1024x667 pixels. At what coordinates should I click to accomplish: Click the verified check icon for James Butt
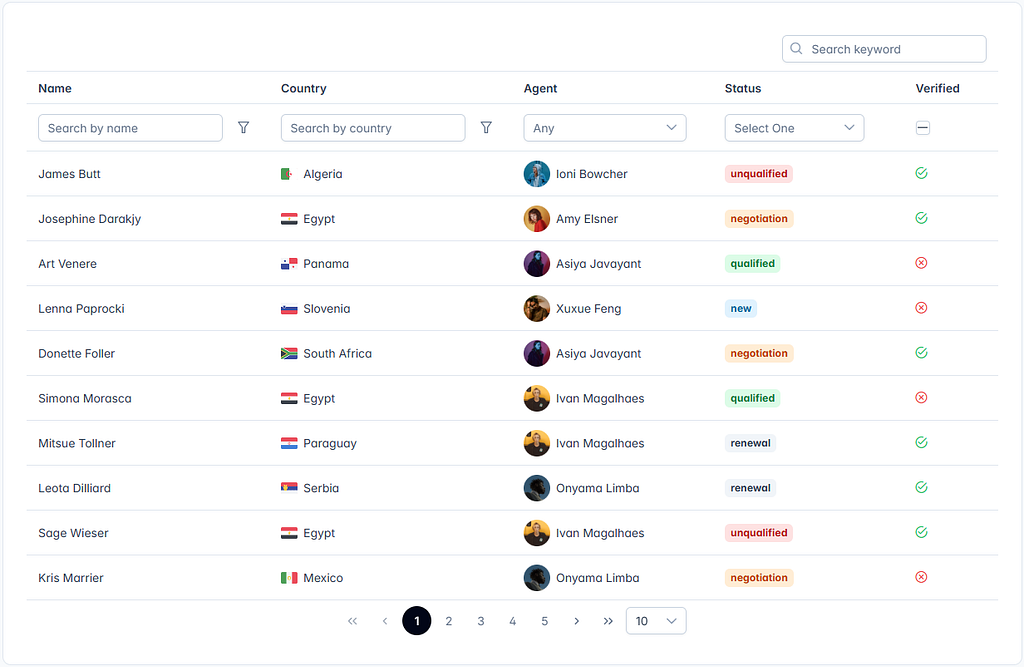point(921,173)
